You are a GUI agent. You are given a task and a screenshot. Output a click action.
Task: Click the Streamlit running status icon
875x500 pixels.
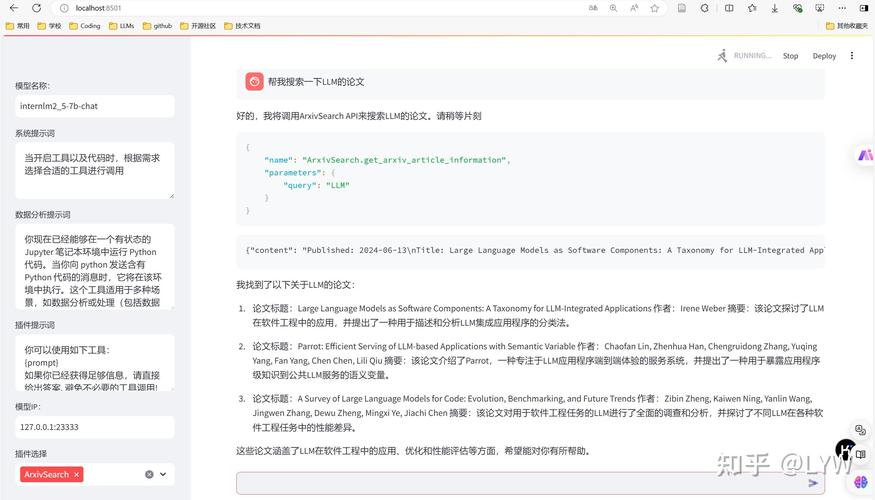pos(722,55)
